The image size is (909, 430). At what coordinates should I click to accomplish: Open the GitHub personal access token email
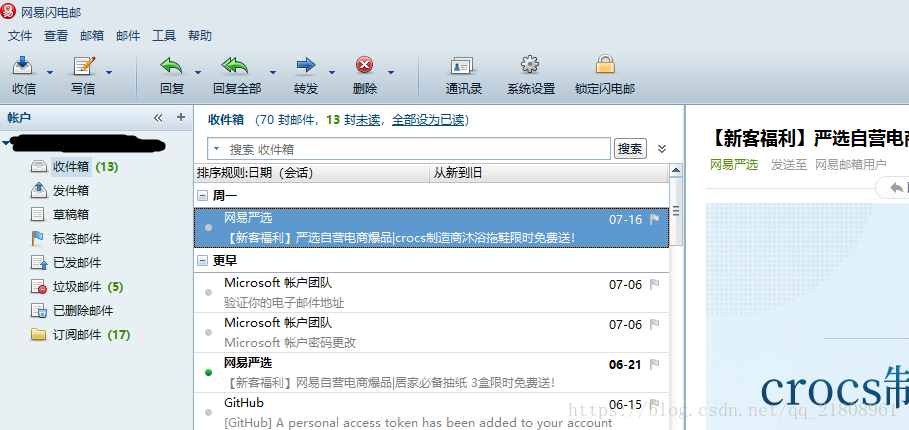coord(431,412)
